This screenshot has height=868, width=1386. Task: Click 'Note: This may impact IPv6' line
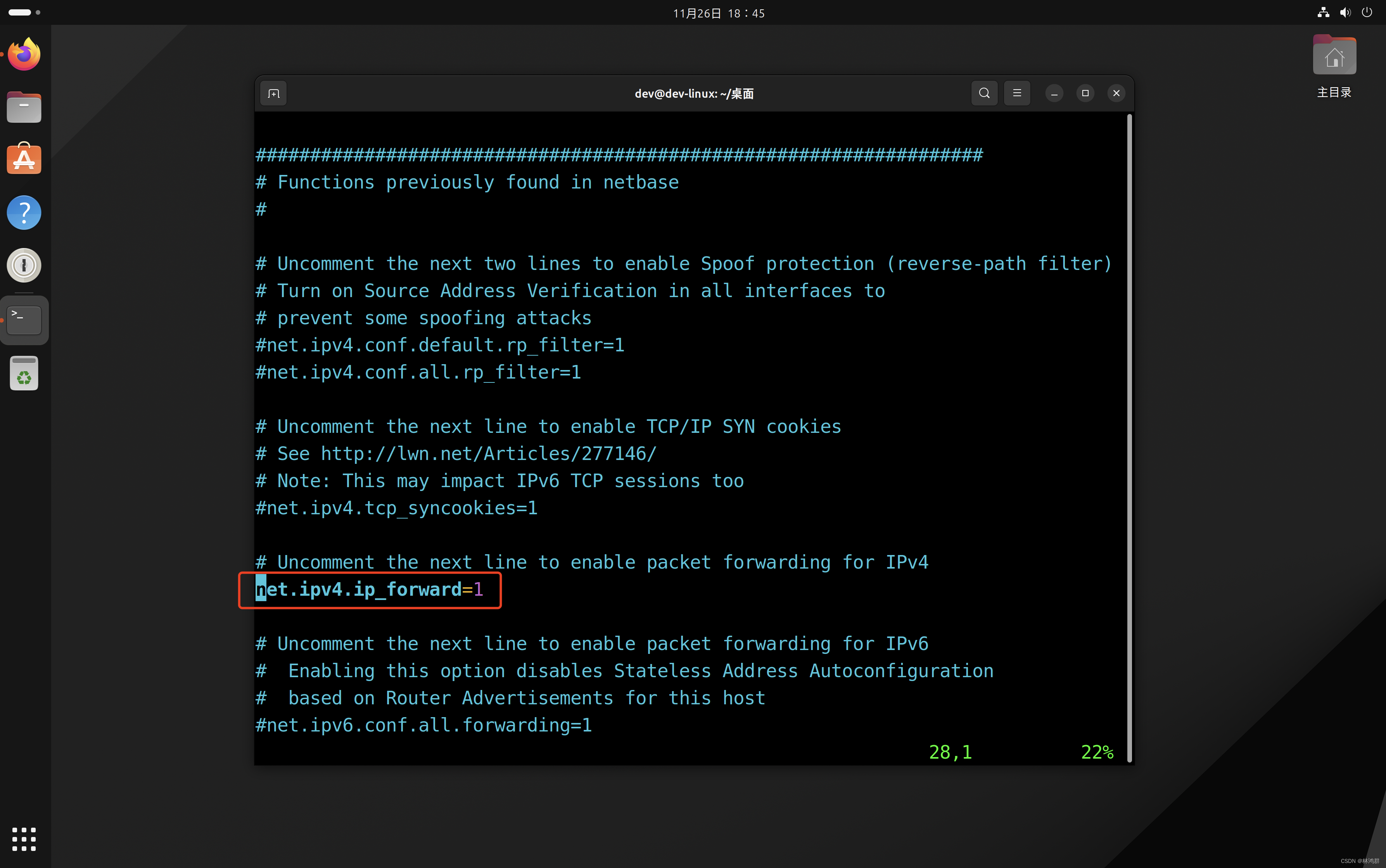tap(499, 481)
